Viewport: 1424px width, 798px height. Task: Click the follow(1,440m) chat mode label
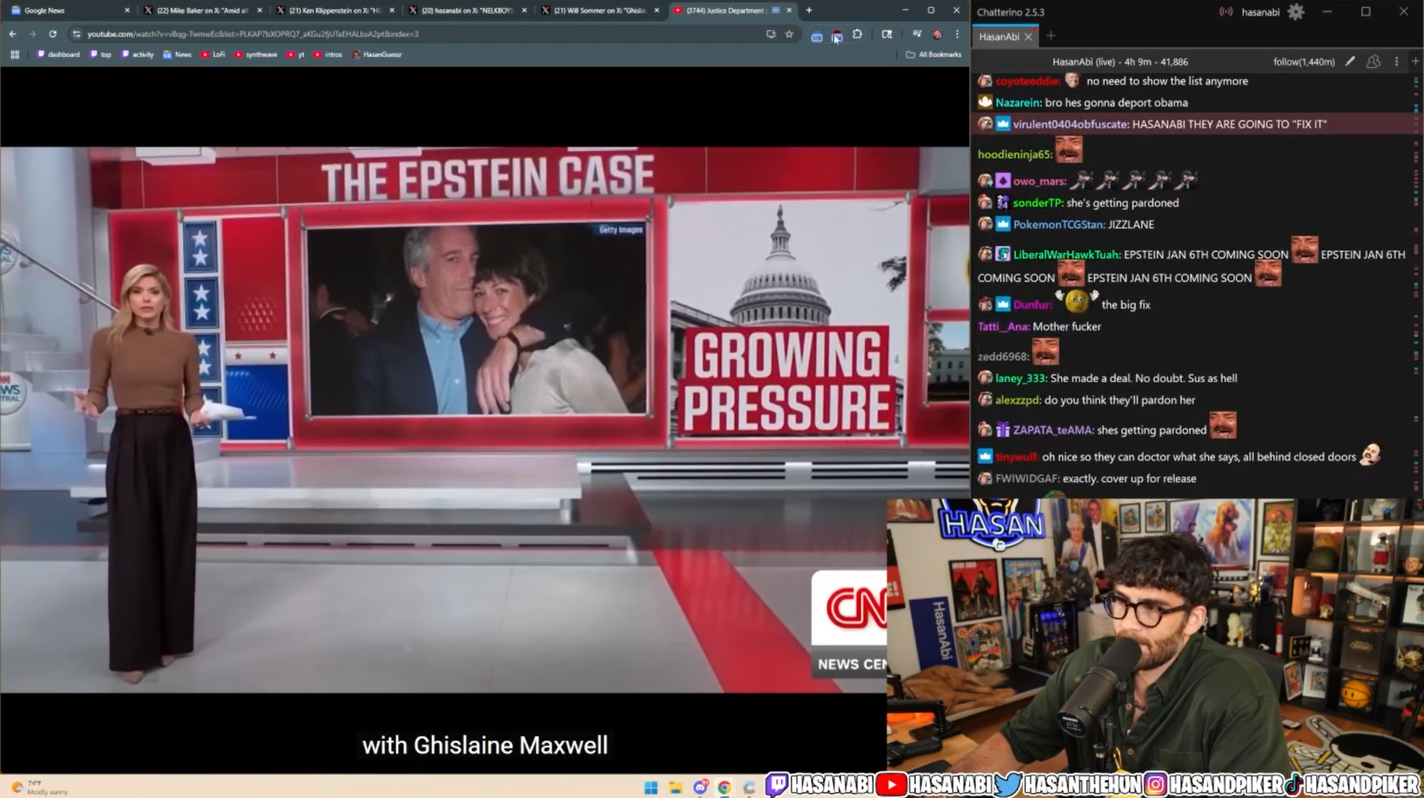pos(1304,62)
